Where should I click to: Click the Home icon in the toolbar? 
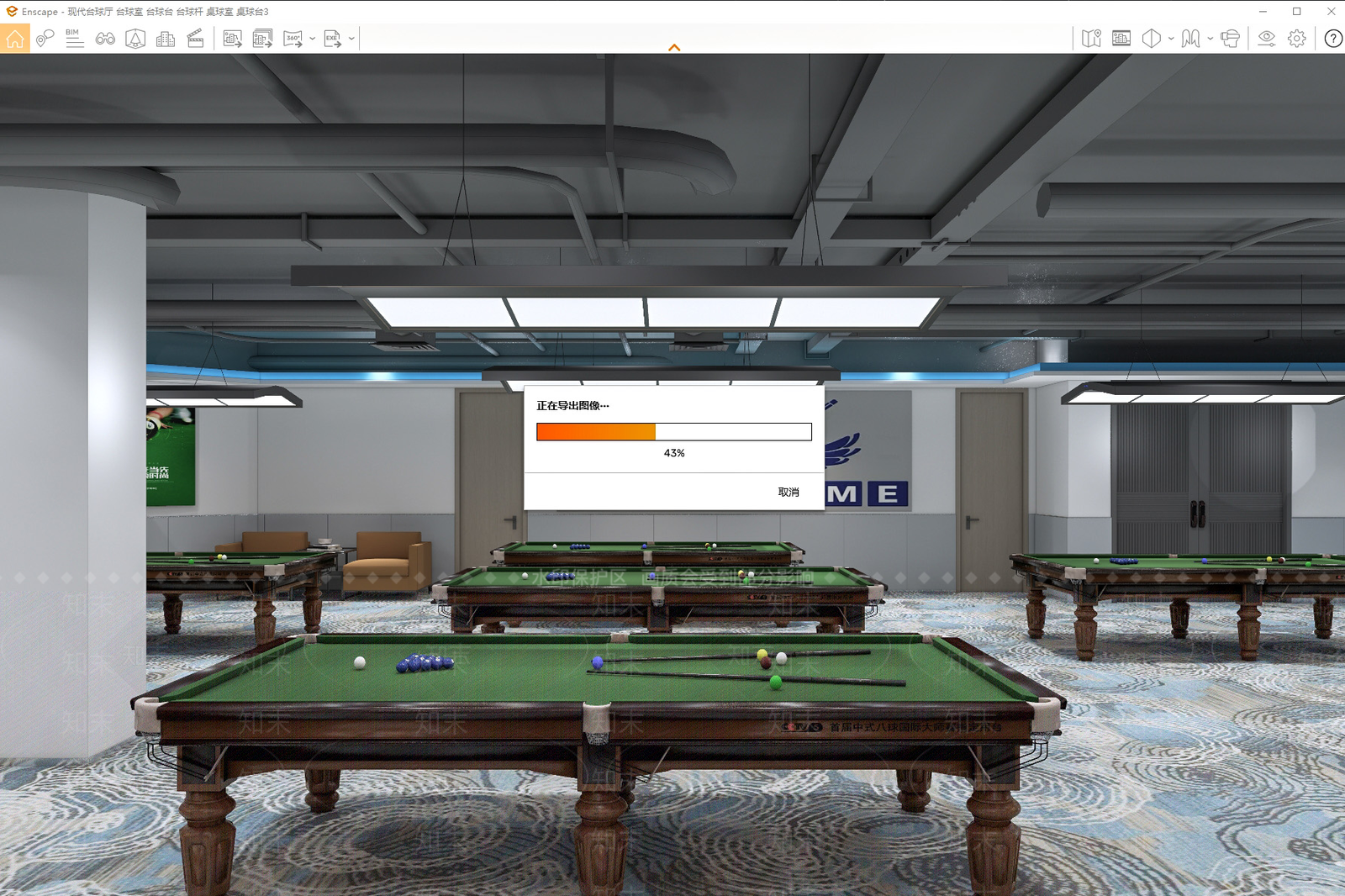[x=15, y=39]
